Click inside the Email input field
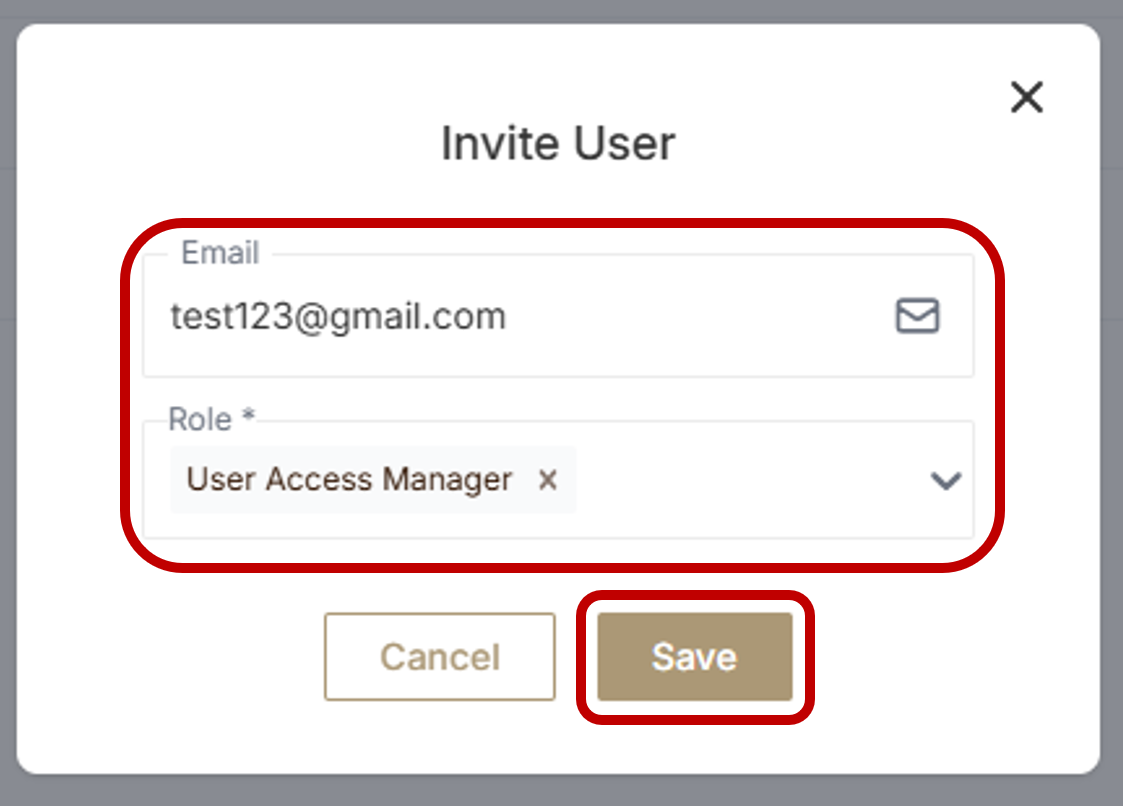This screenshot has height=806, width=1123. click(x=450, y=316)
